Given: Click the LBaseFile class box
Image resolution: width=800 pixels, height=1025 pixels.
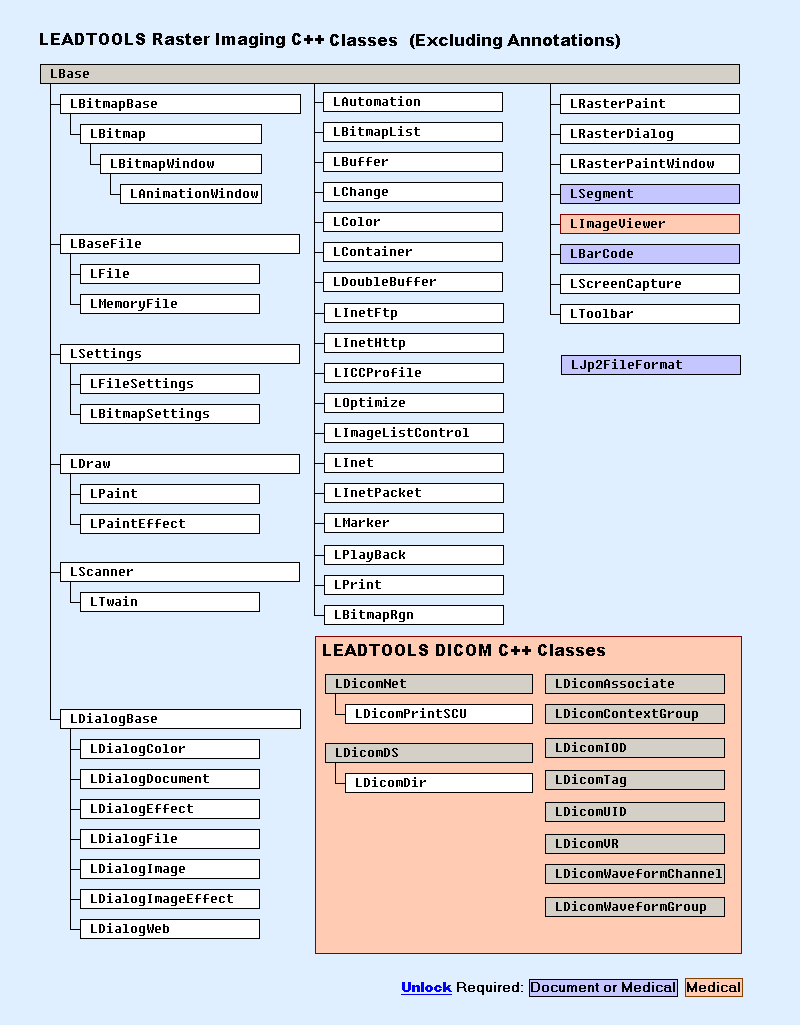Looking at the screenshot, I should 180,244.
